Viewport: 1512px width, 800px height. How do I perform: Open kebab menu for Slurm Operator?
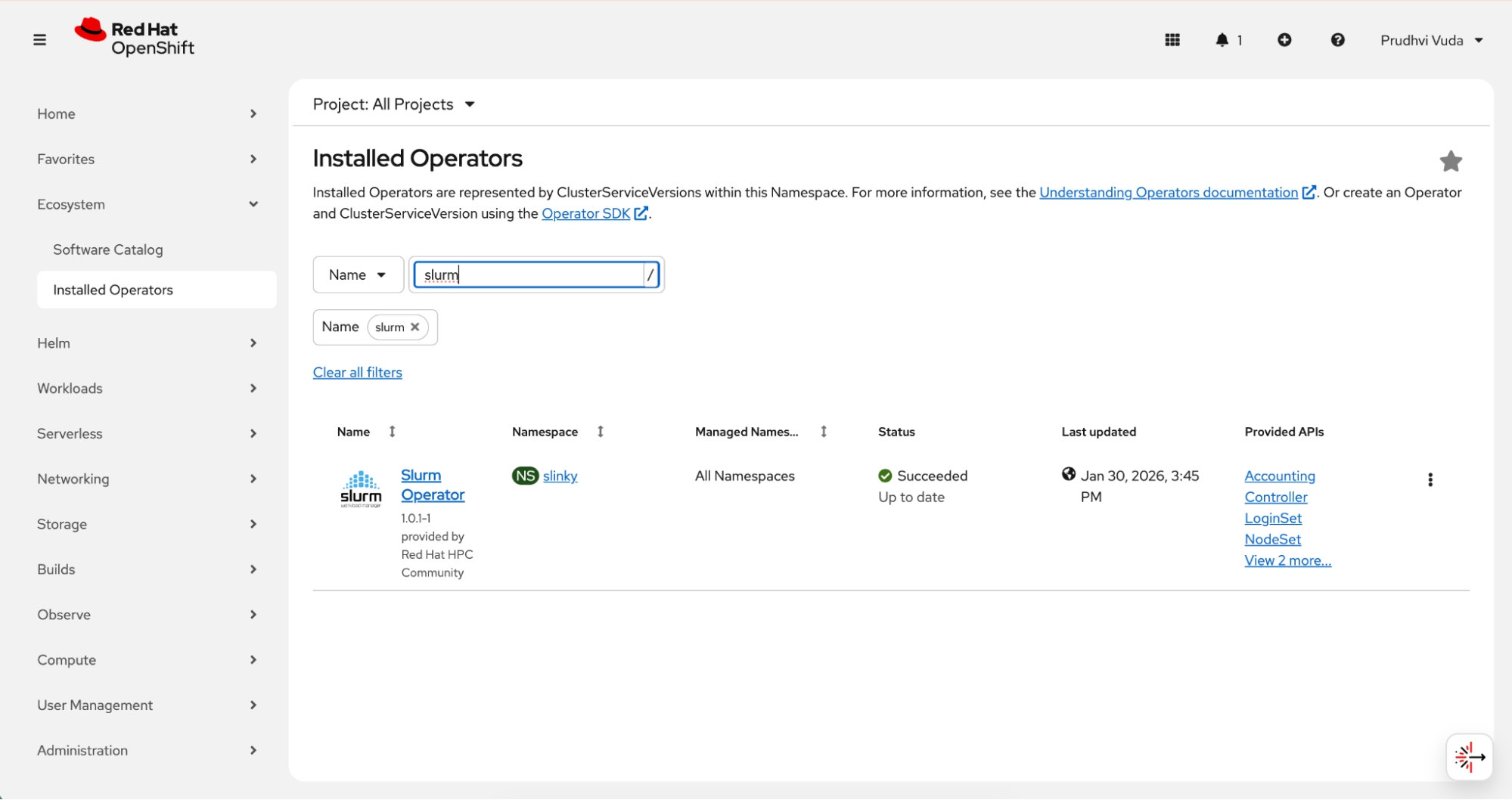pos(1430,479)
